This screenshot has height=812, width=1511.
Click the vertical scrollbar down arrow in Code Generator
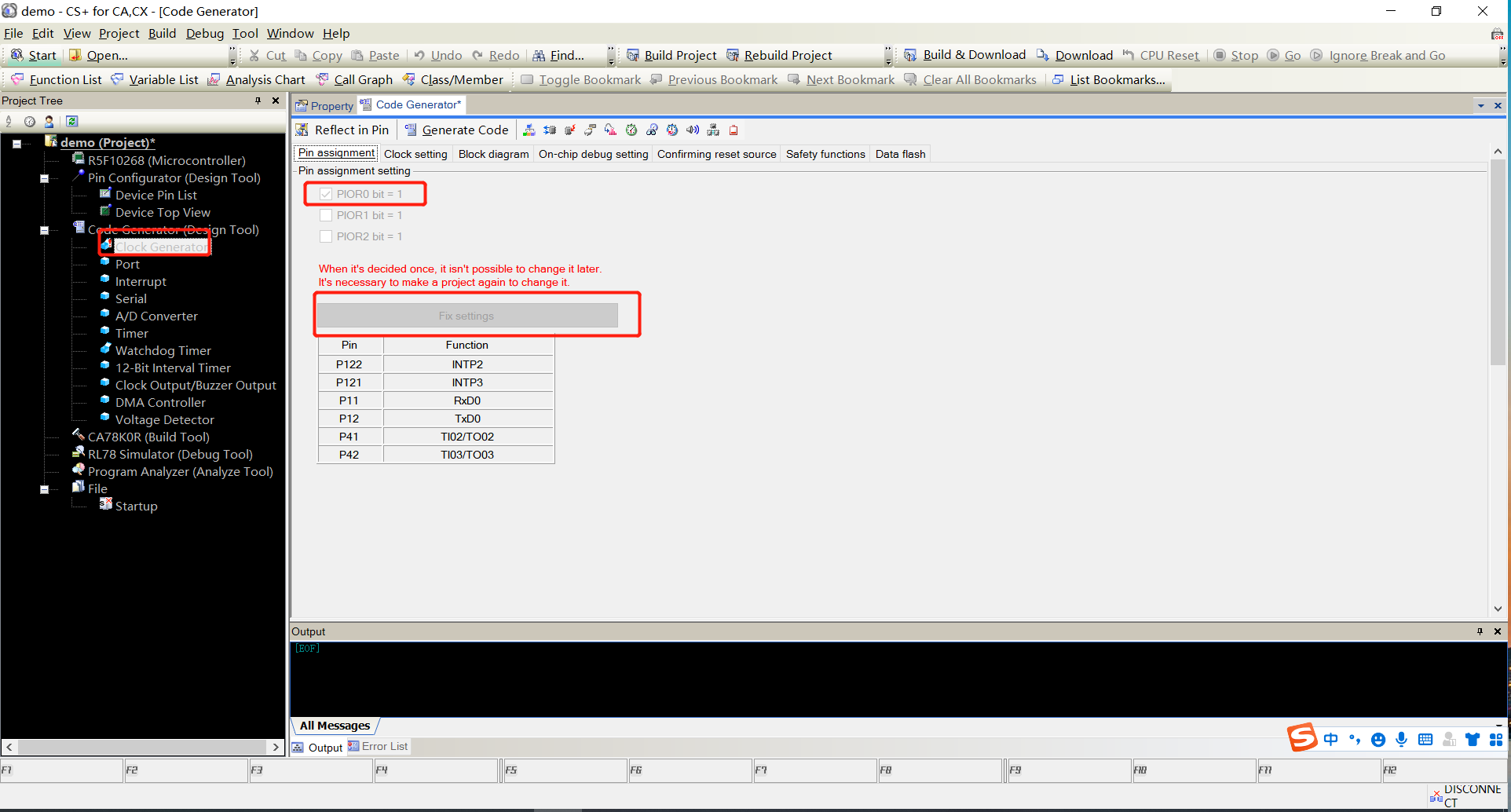click(1498, 609)
